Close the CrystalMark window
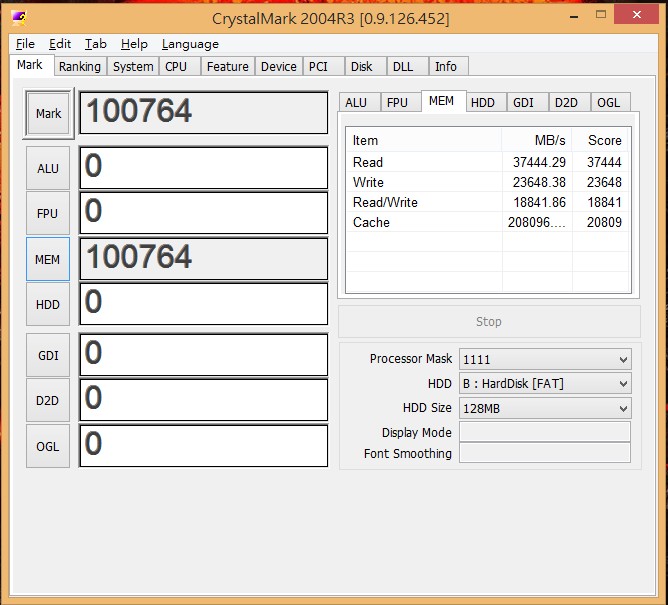 pos(636,15)
